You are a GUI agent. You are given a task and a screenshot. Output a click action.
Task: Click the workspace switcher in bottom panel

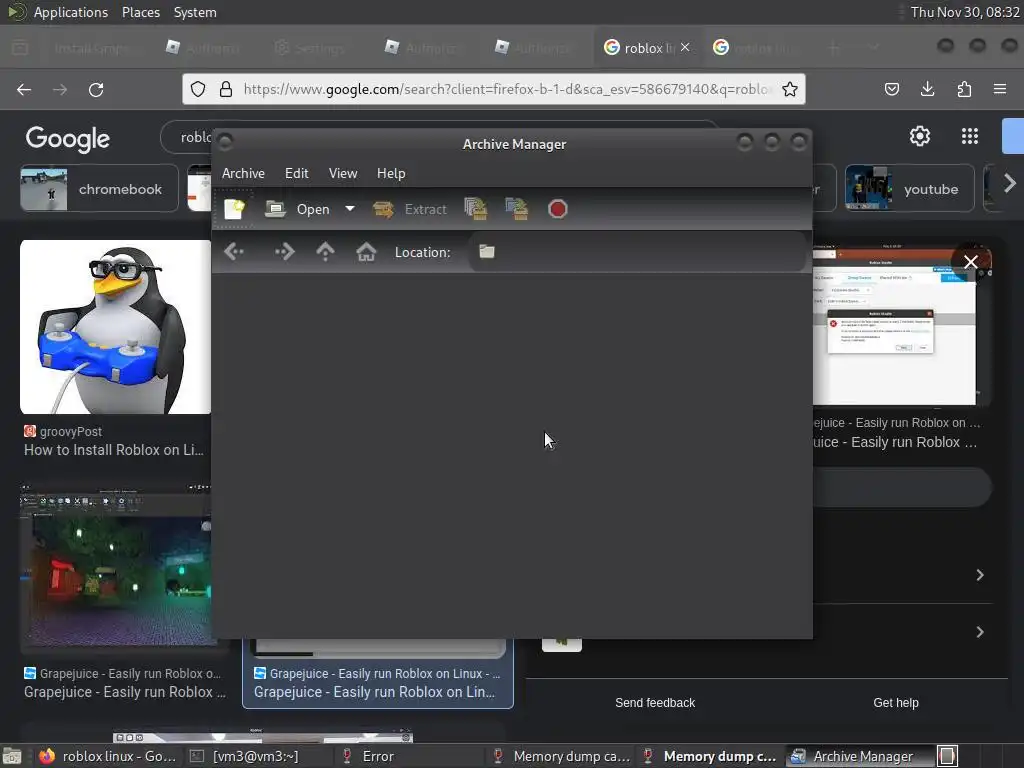(x=948, y=756)
